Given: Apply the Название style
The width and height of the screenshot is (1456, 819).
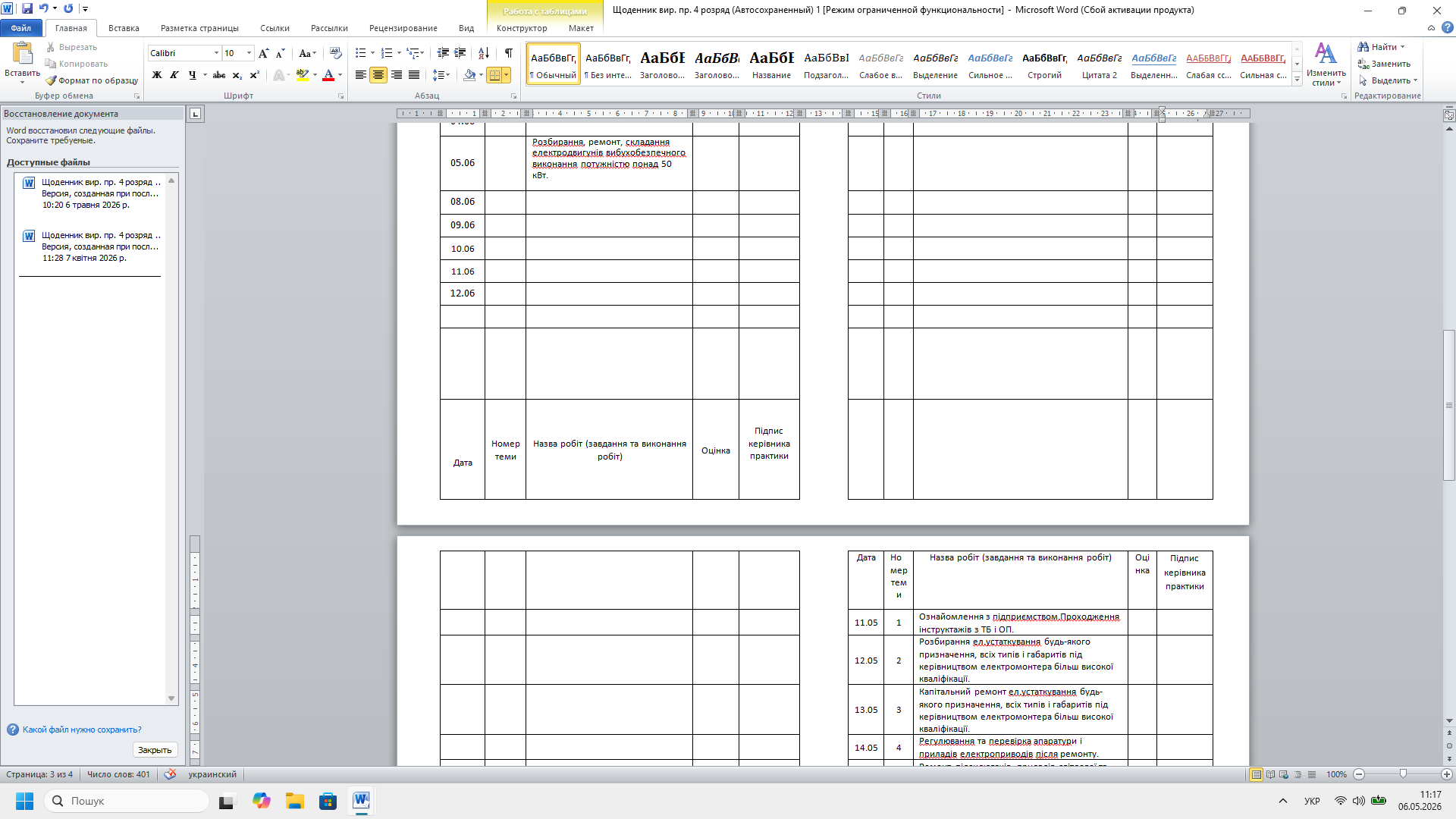Looking at the screenshot, I should [x=772, y=64].
